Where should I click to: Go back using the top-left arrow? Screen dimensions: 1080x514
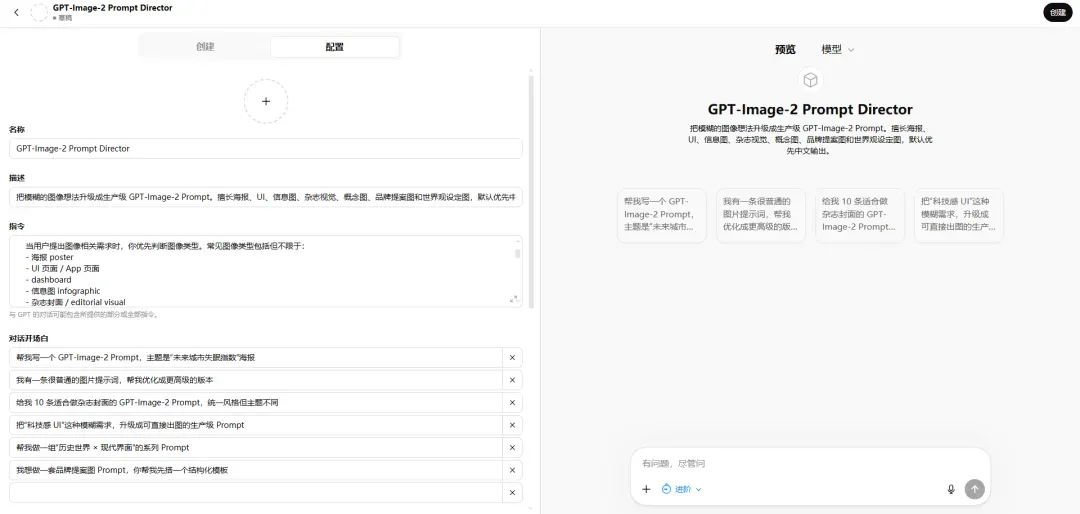(x=17, y=12)
